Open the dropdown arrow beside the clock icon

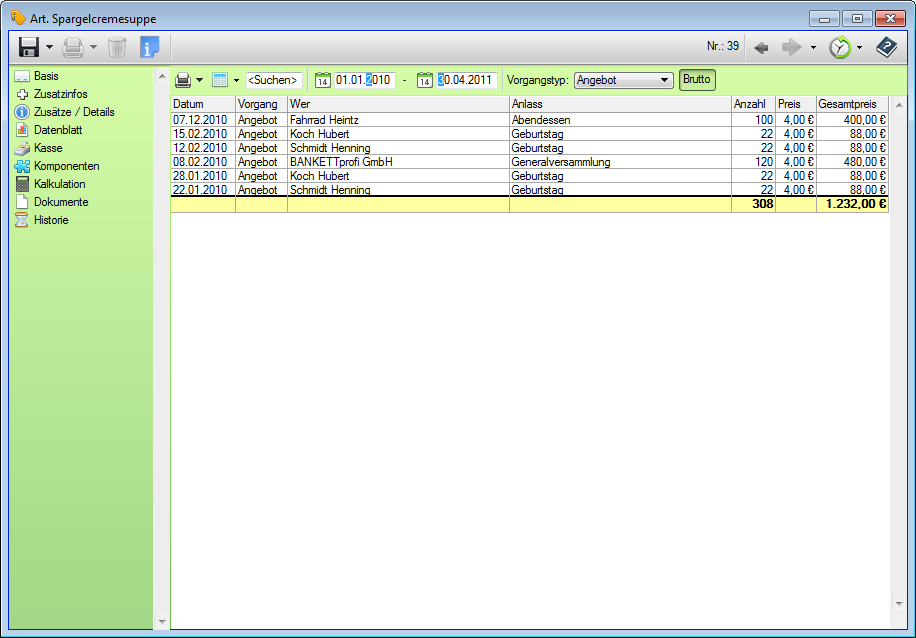[859, 47]
